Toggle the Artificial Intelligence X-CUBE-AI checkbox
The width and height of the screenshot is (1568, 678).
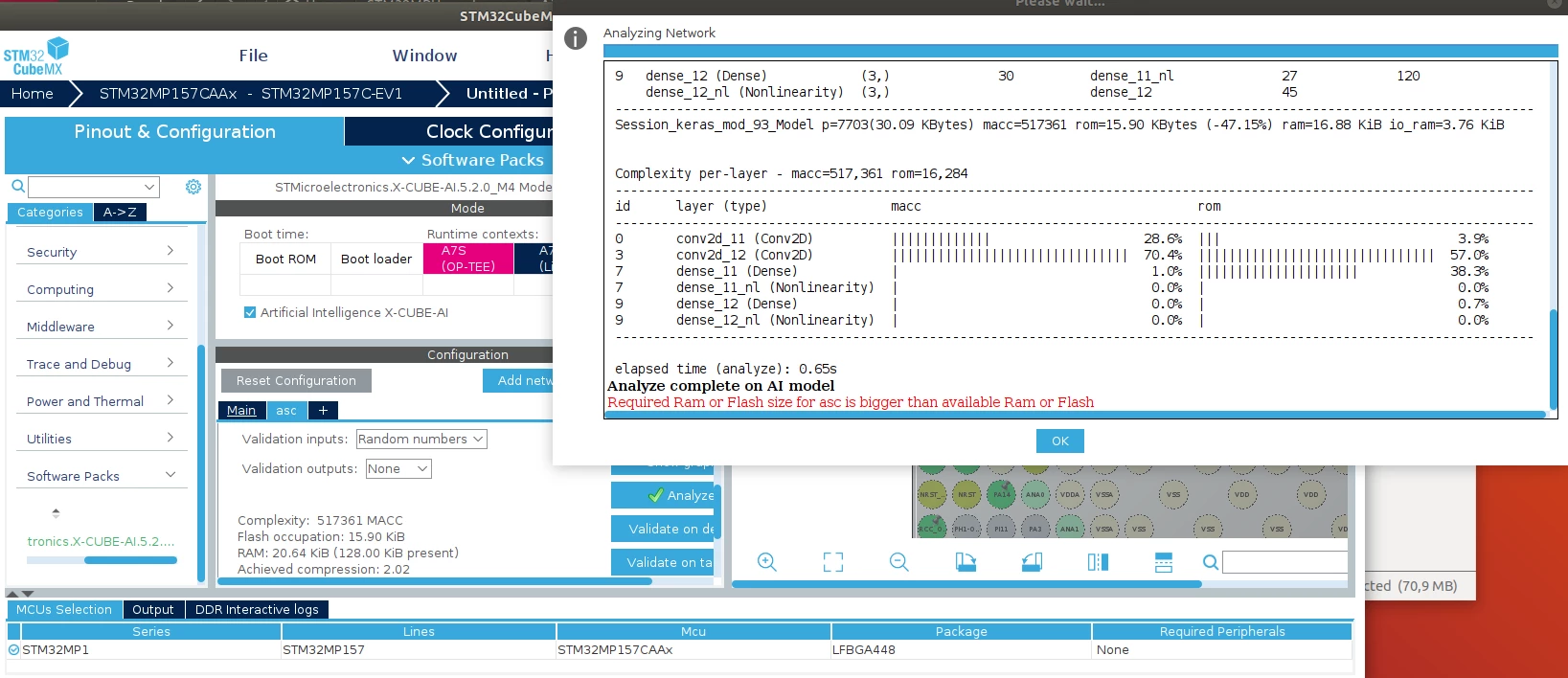(250, 312)
